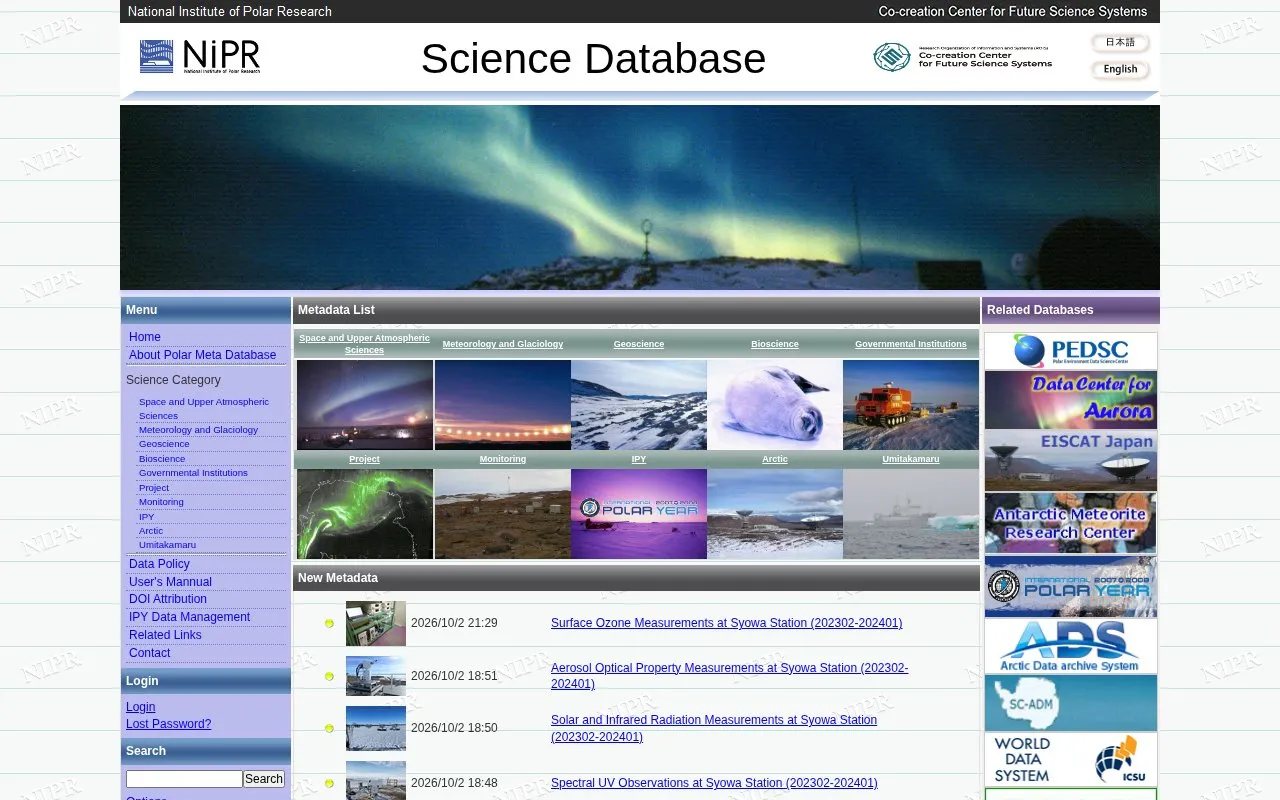Select Monitoring in the Science Category list

[x=161, y=502]
